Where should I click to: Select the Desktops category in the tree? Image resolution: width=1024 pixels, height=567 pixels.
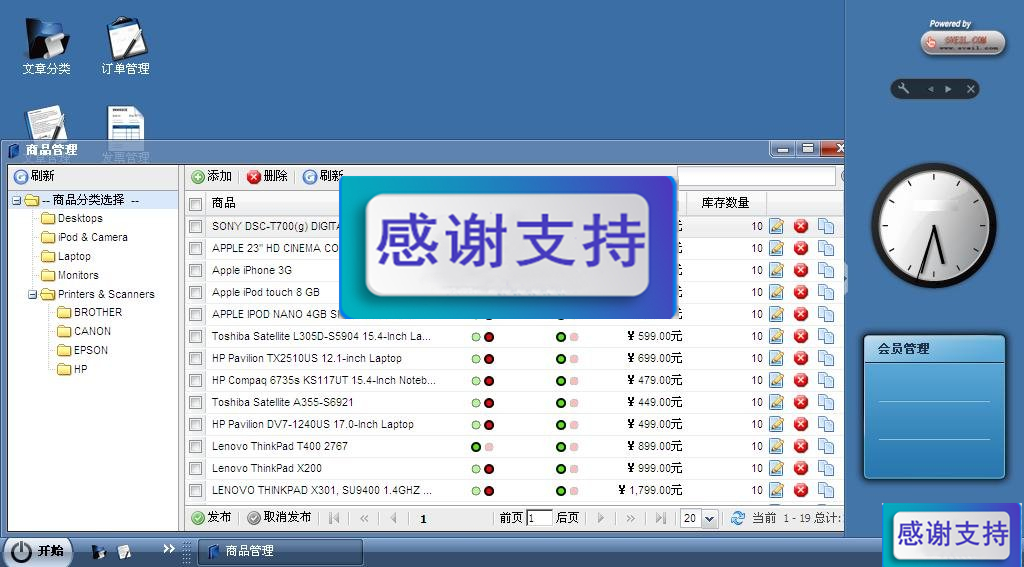pos(80,218)
